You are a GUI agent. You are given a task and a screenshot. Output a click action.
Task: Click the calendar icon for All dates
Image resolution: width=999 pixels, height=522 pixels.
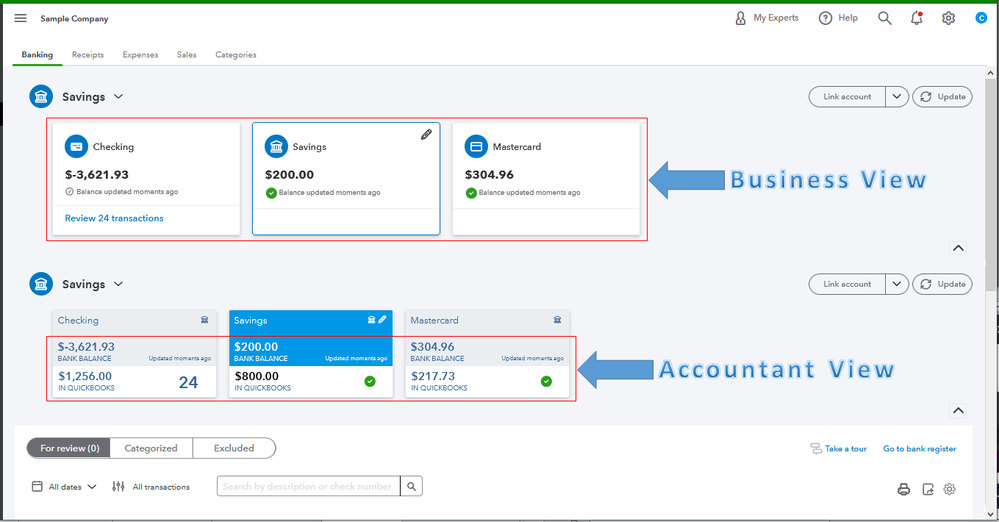point(38,486)
